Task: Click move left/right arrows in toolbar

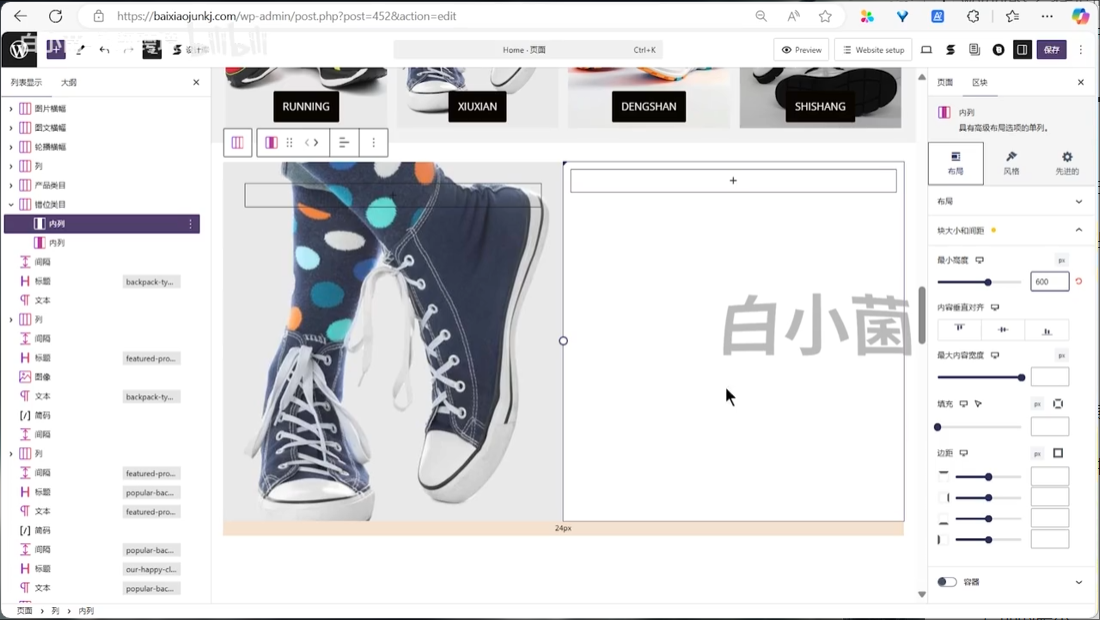Action: [311, 143]
